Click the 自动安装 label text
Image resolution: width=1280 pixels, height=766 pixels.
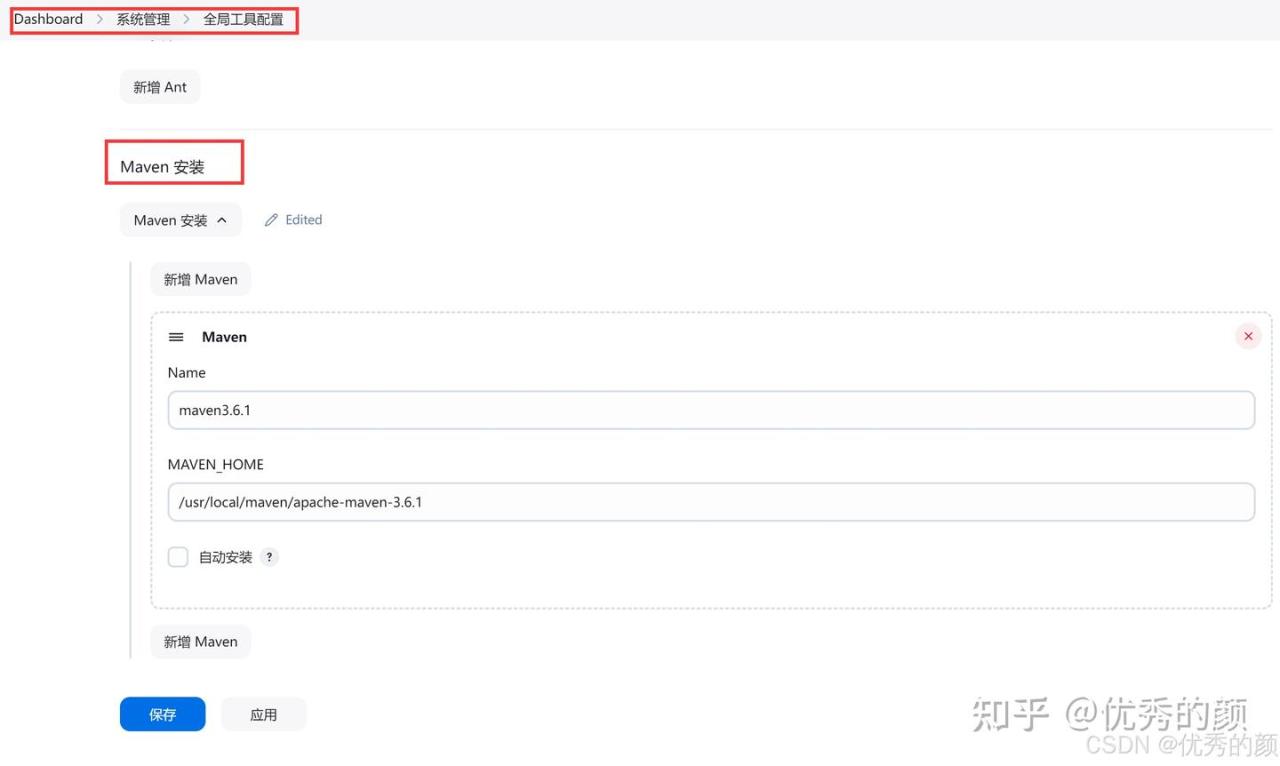tap(225, 557)
